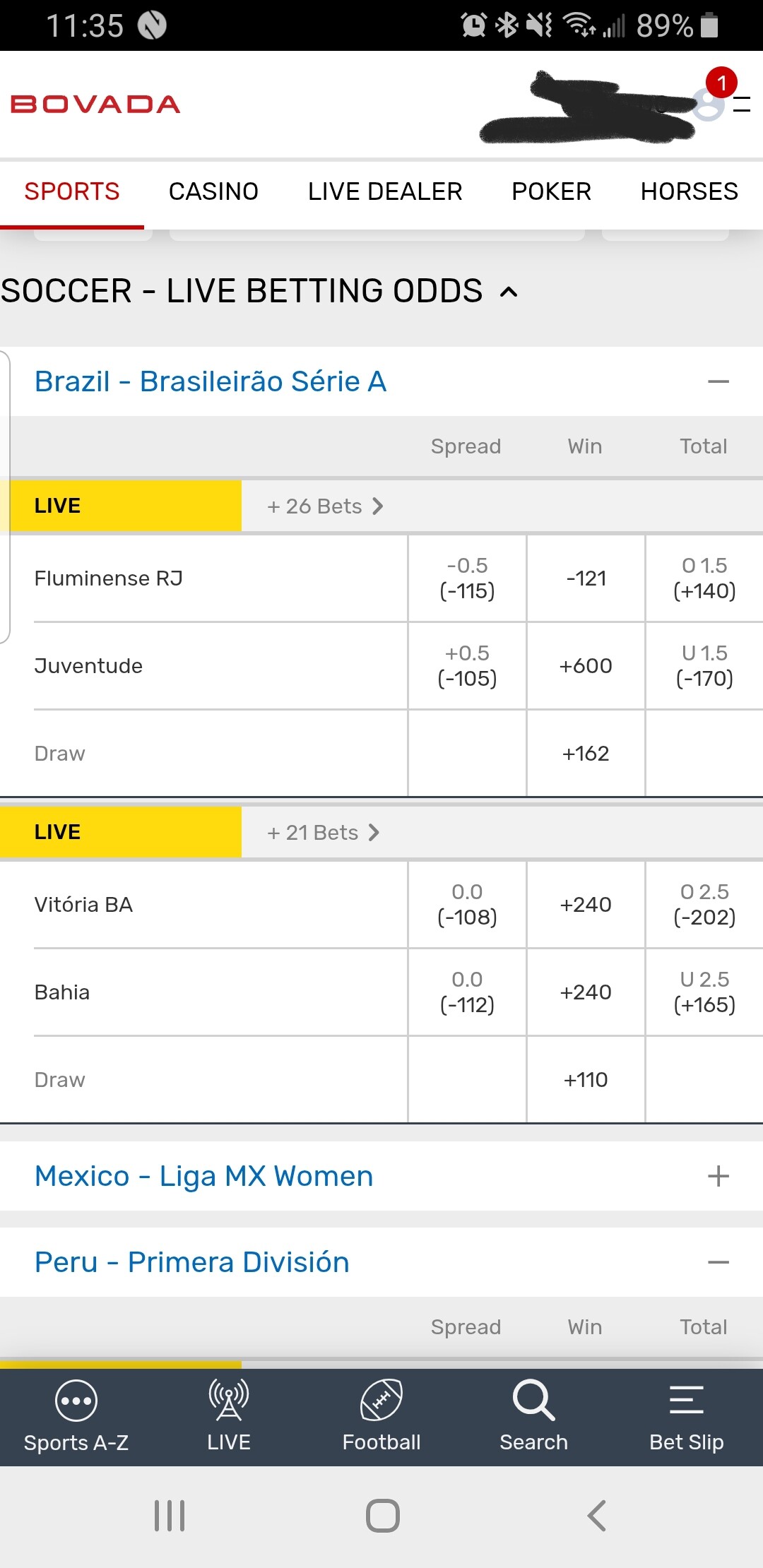Select Draw odds +110 for Vitória-Bahia
The height and width of the screenshot is (1568, 763).
click(586, 1080)
